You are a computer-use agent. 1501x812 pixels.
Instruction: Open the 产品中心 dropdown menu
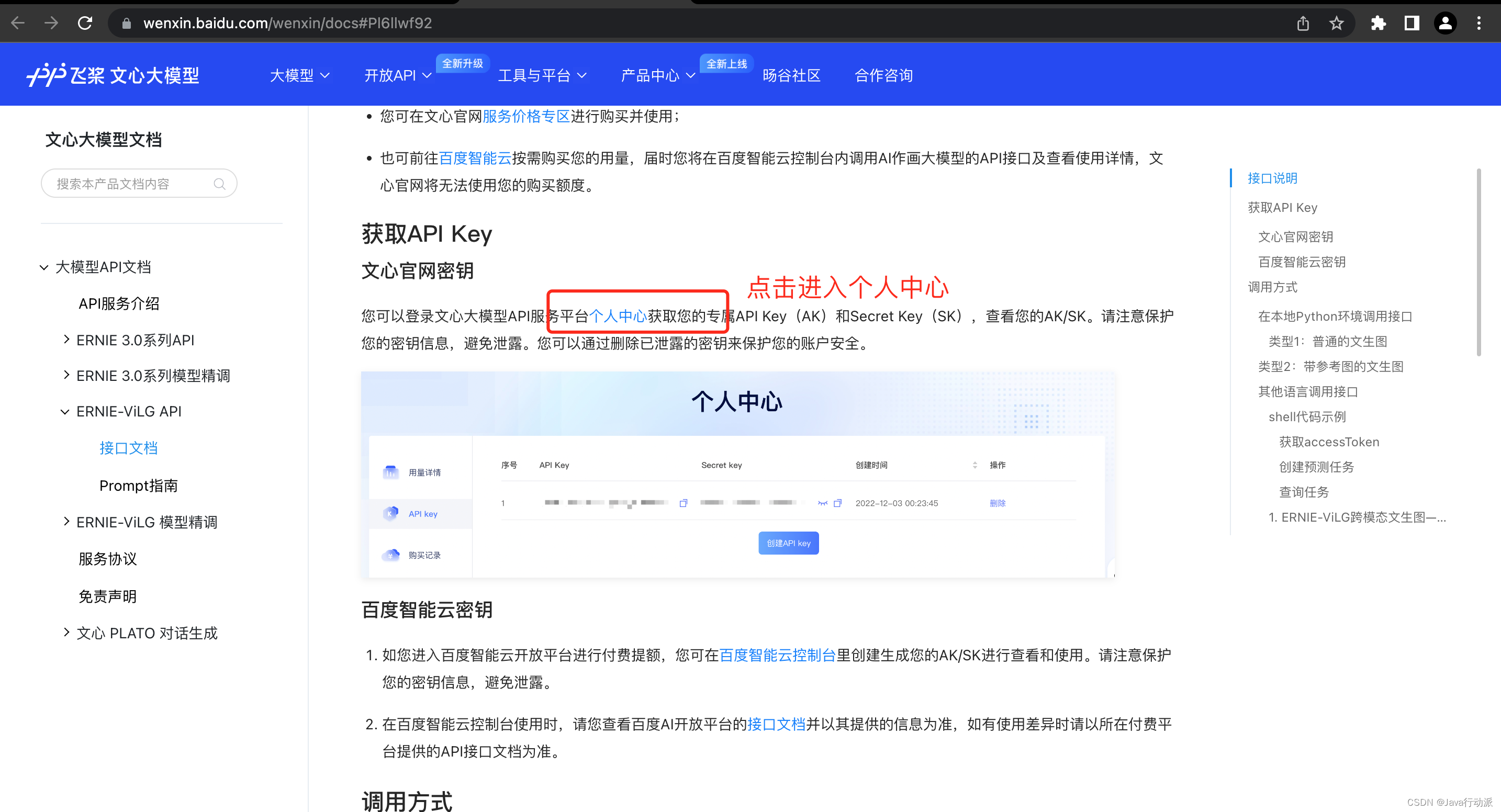(658, 75)
